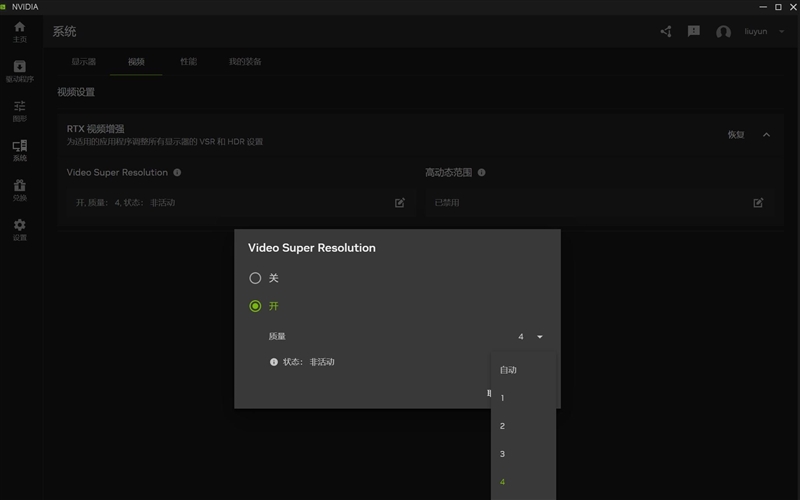Click the share icon in header
This screenshot has height=500, width=800.
(666, 32)
